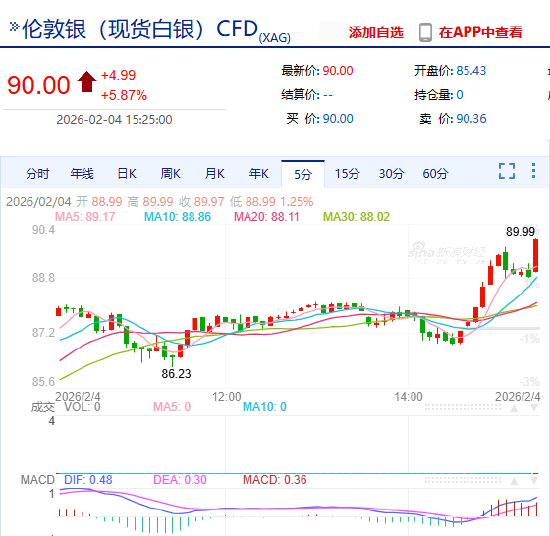Click the 伦敦银（现货白银）CFD title

[140, 29]
